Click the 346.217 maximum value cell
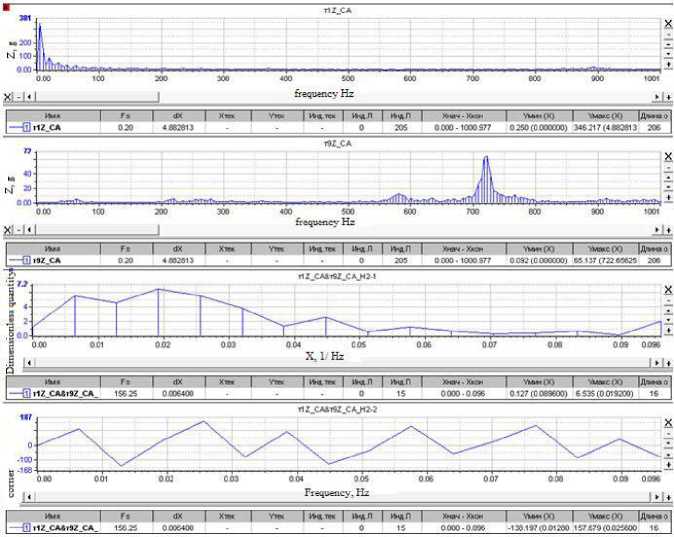Screen dimensions: 674x537 (x=605, y=128)
